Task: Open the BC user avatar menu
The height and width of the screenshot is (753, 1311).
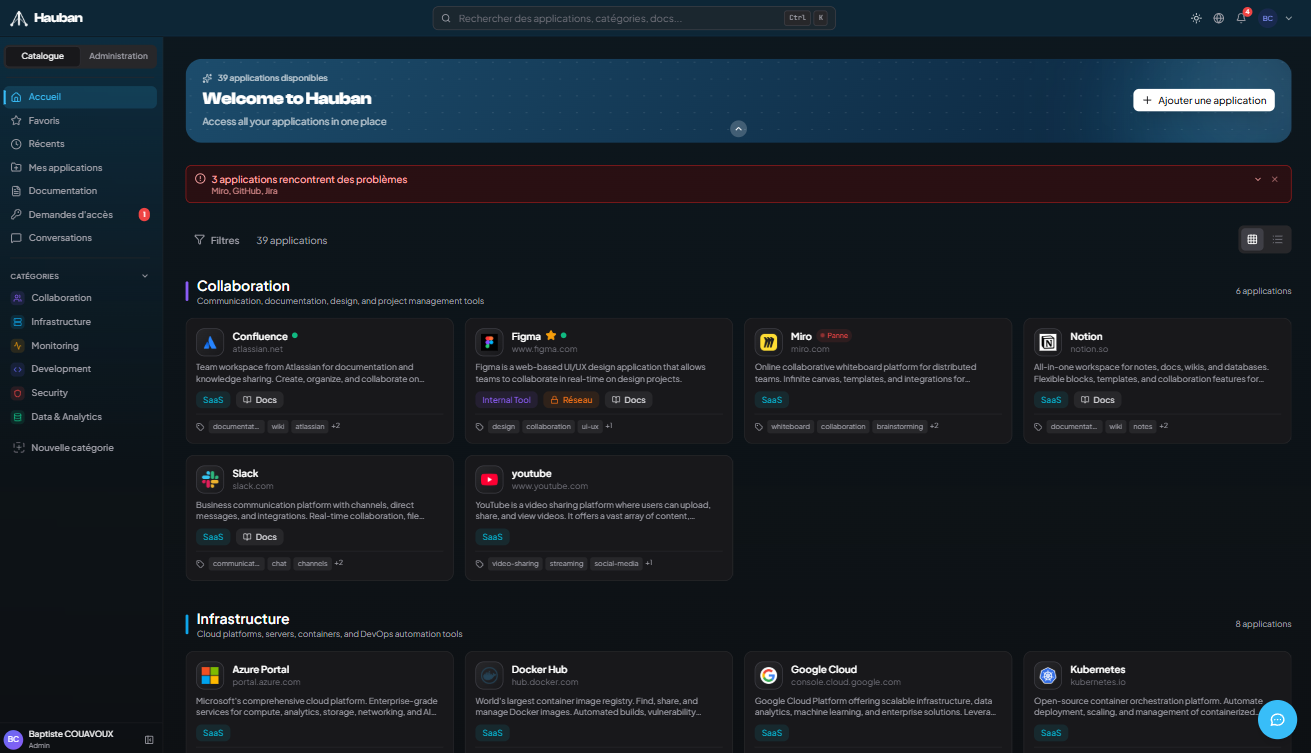Action: click(1267, 18)
